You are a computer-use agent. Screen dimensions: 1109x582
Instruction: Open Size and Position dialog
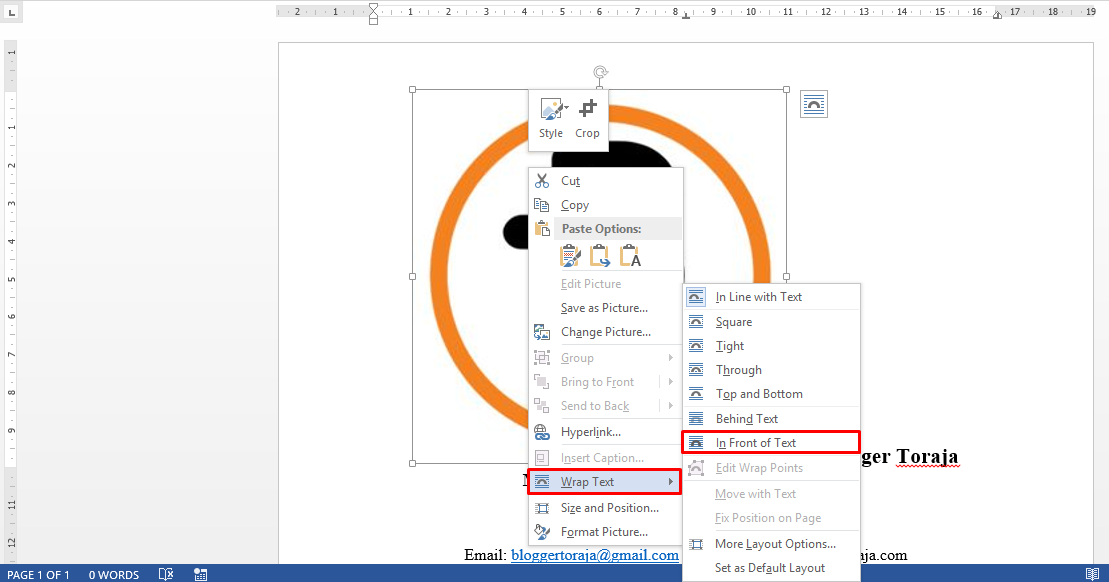(x=605, y=508)
